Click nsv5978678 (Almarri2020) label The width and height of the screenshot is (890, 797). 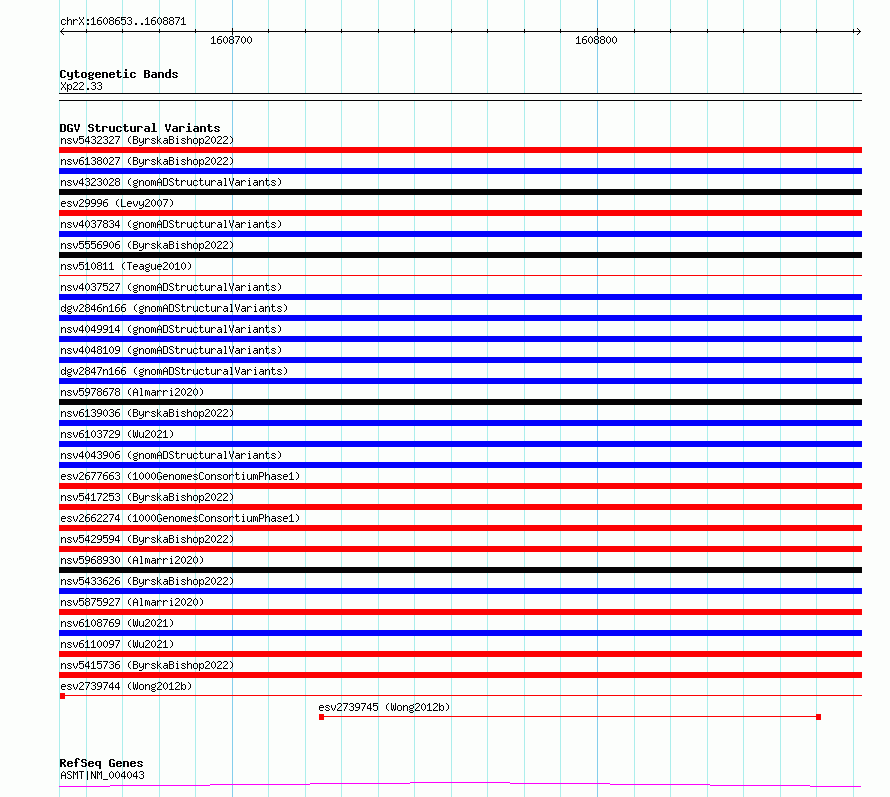point(132,392)
